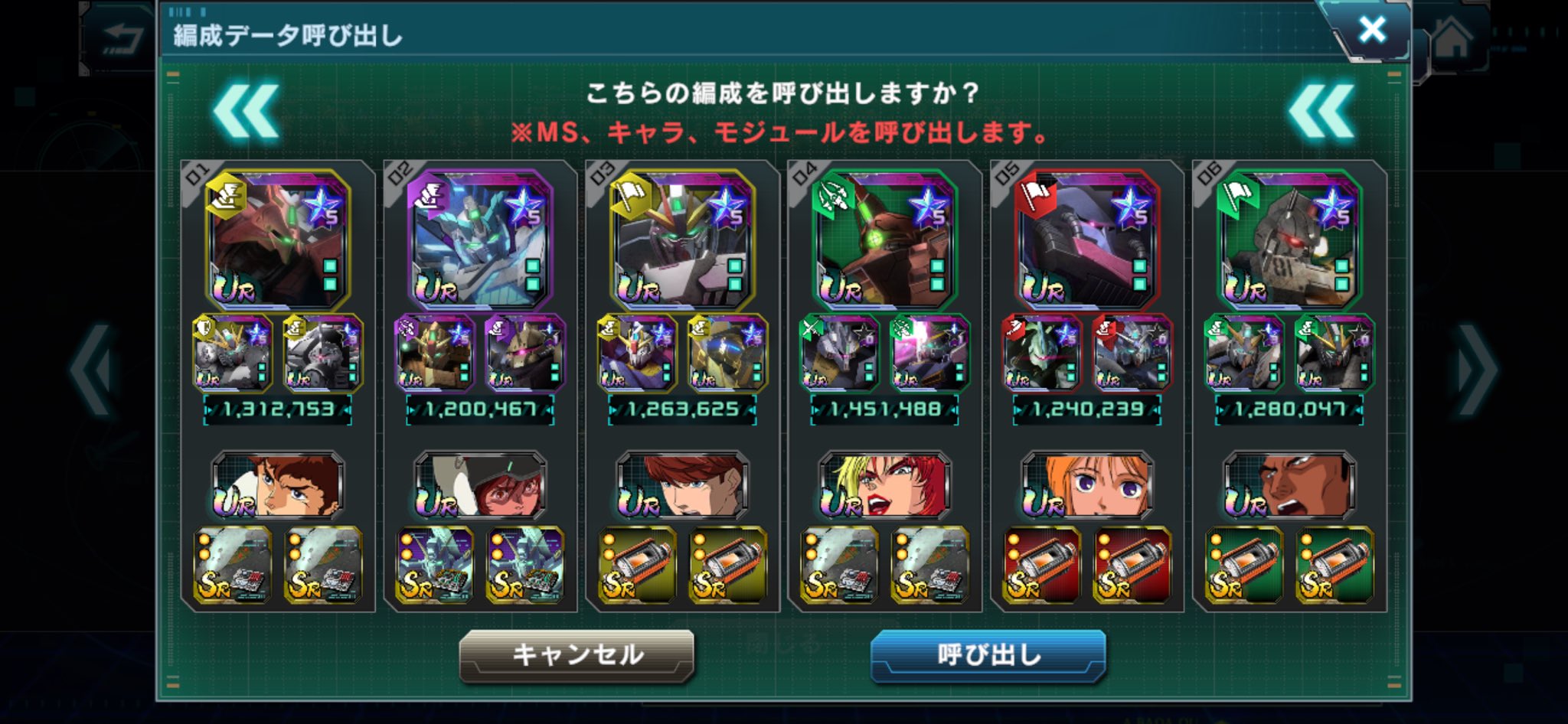Click the キャンセル button

point(577,655)
